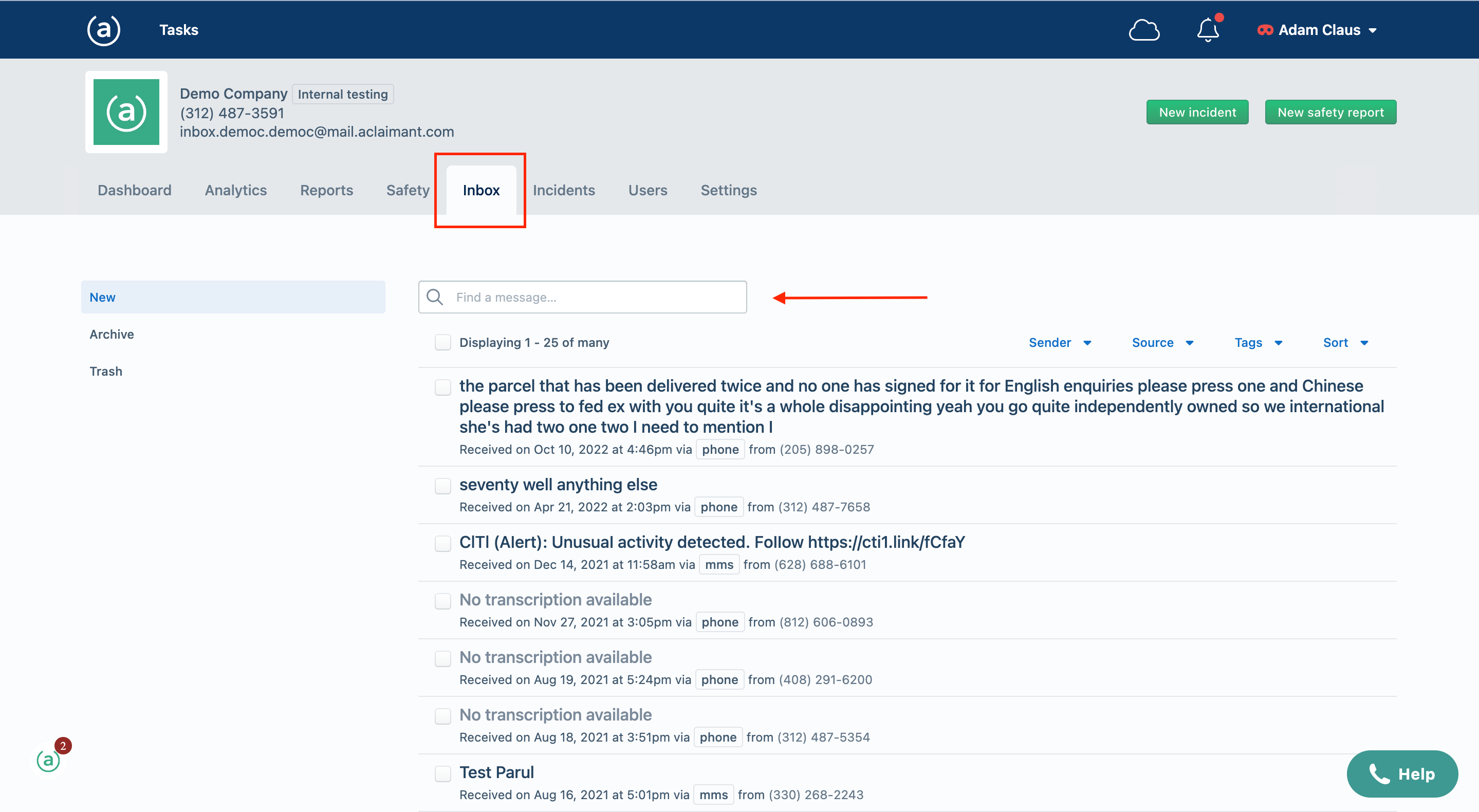This screenshot has width=1479, height=812.
Task: Open the 'seventy well anything else' message
Action: coord(558,484)
